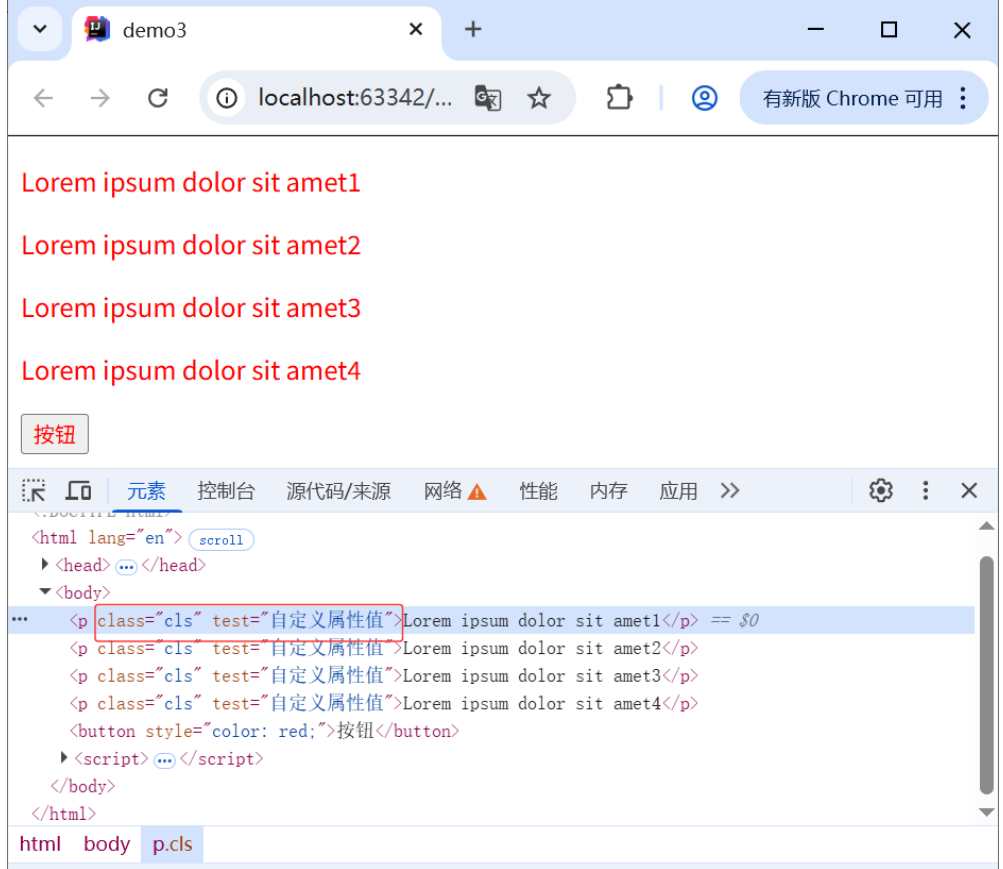
Task: Show more DevTools tabs chevron
Action: click(730, 491)
